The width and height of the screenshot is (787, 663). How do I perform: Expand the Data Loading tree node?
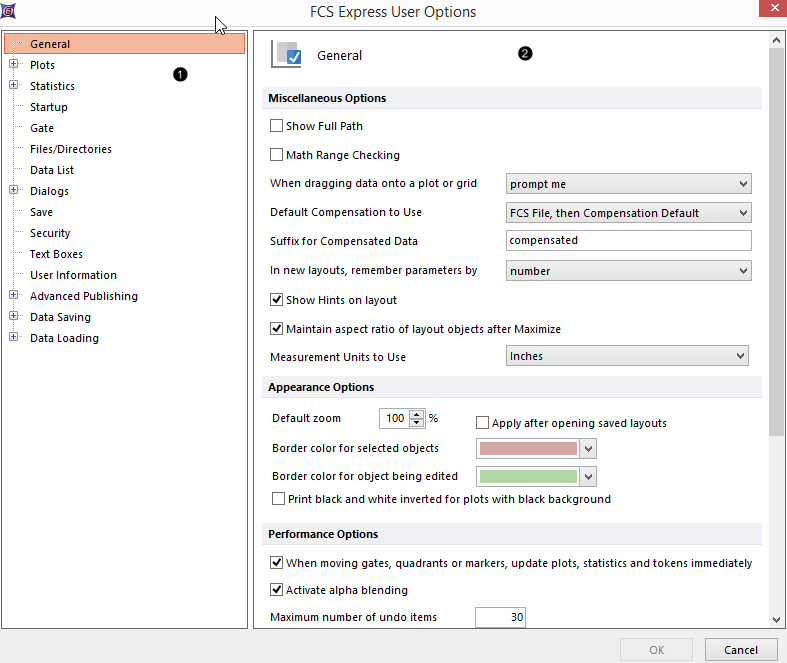[x=14, y=338]
